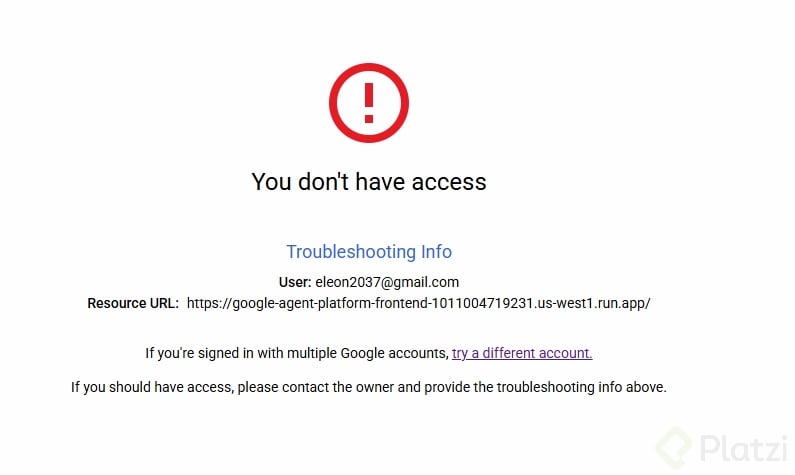Click the troubleshooting info above phrase
The height and width of the screenshot is (475, 795).
tap(581, 387)
